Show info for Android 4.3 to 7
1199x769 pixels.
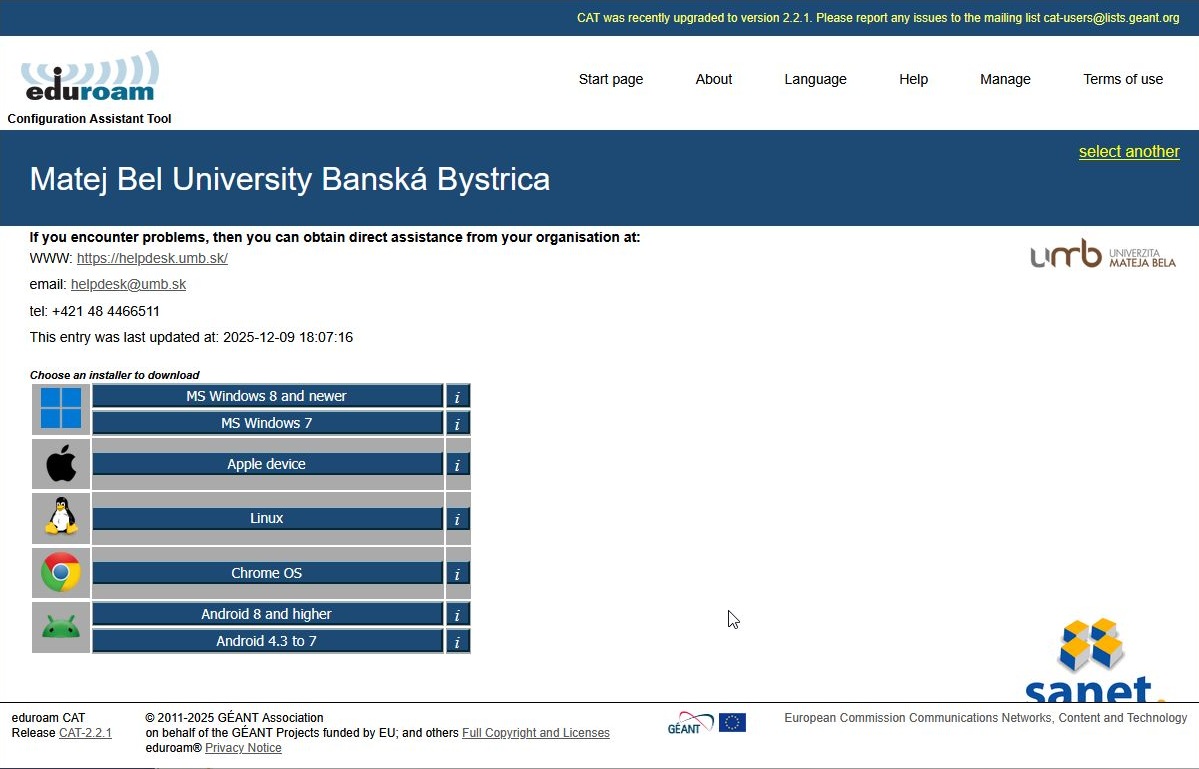pos(457,642)
